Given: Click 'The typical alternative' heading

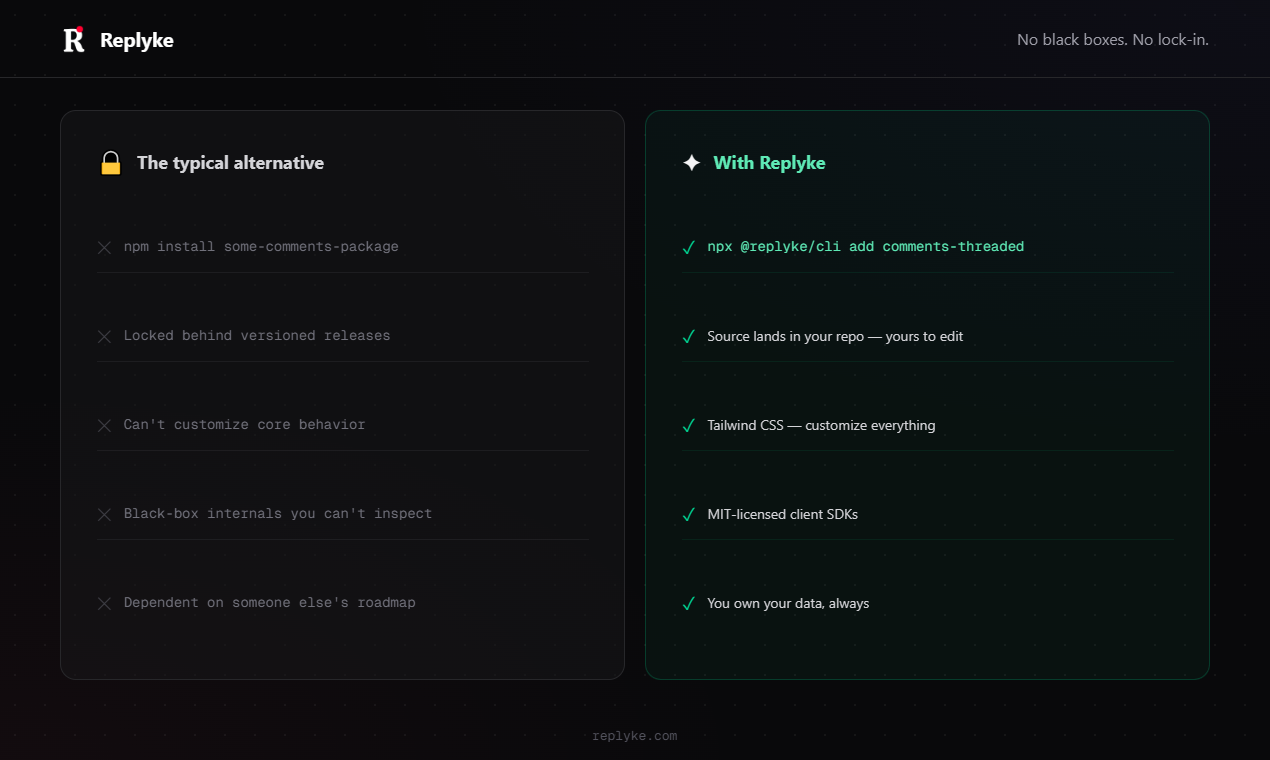Looking at the screenshot, I should (x=230, y=163).
